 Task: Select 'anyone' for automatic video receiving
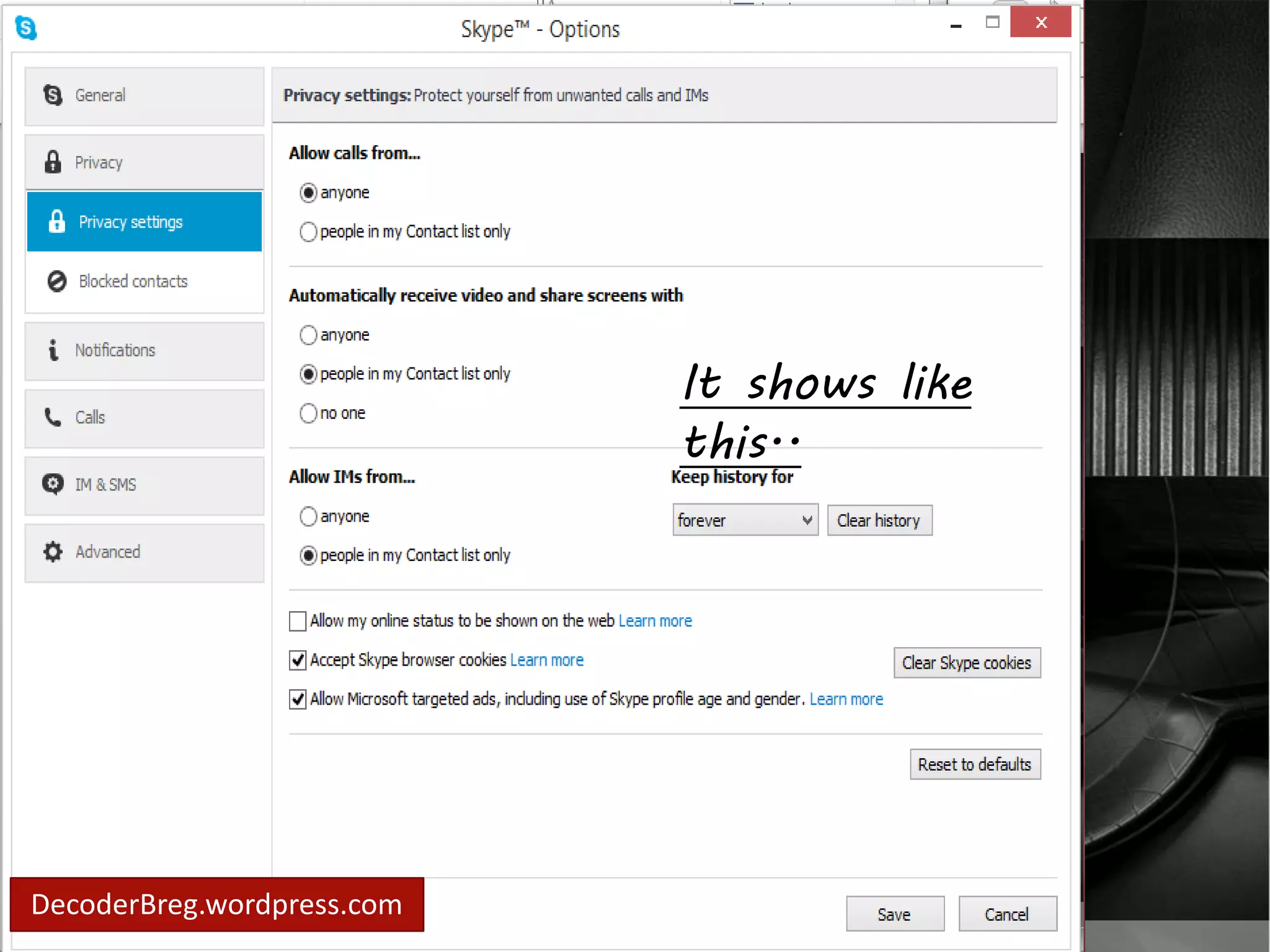[308, 335]
